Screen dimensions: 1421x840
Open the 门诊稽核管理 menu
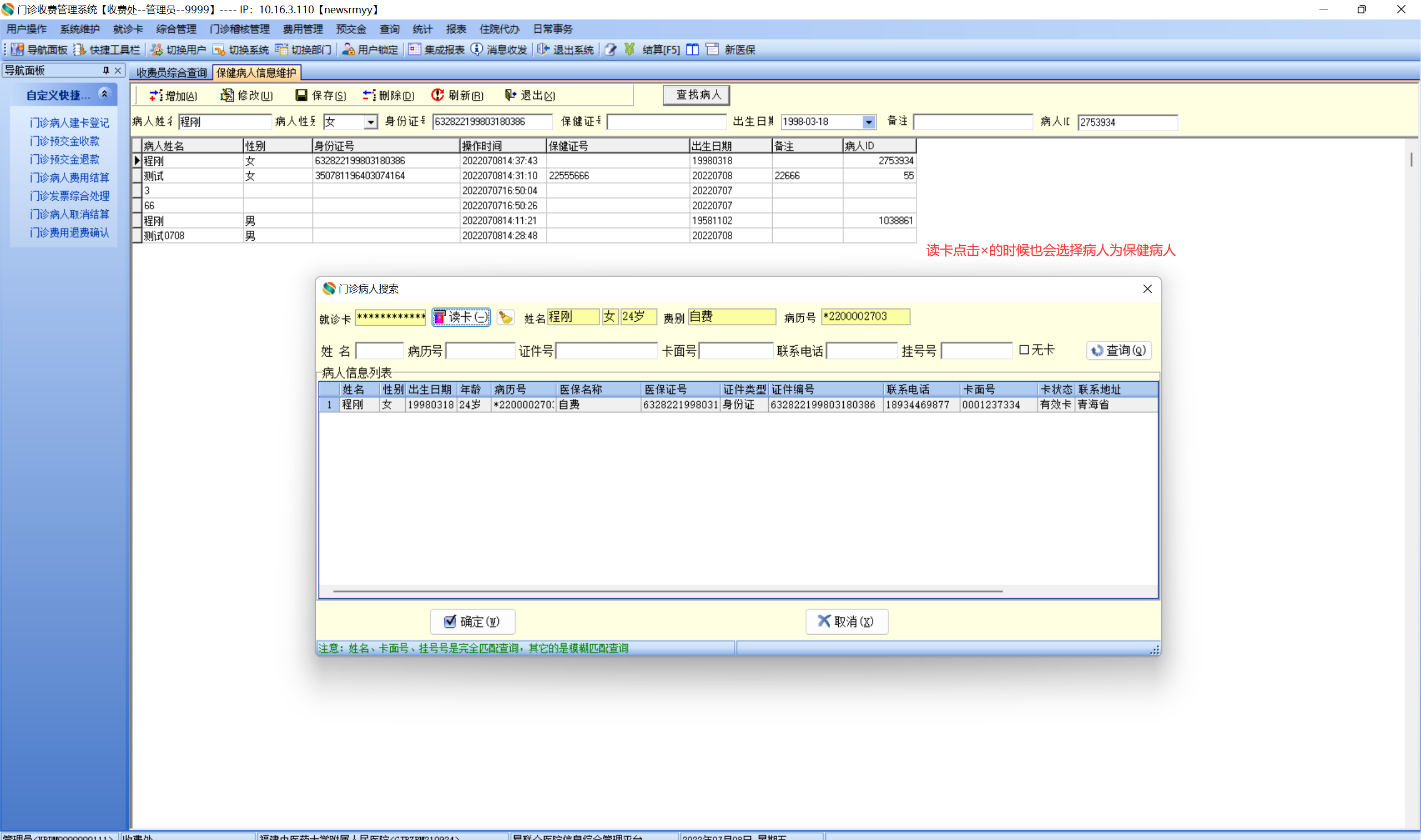239,29
